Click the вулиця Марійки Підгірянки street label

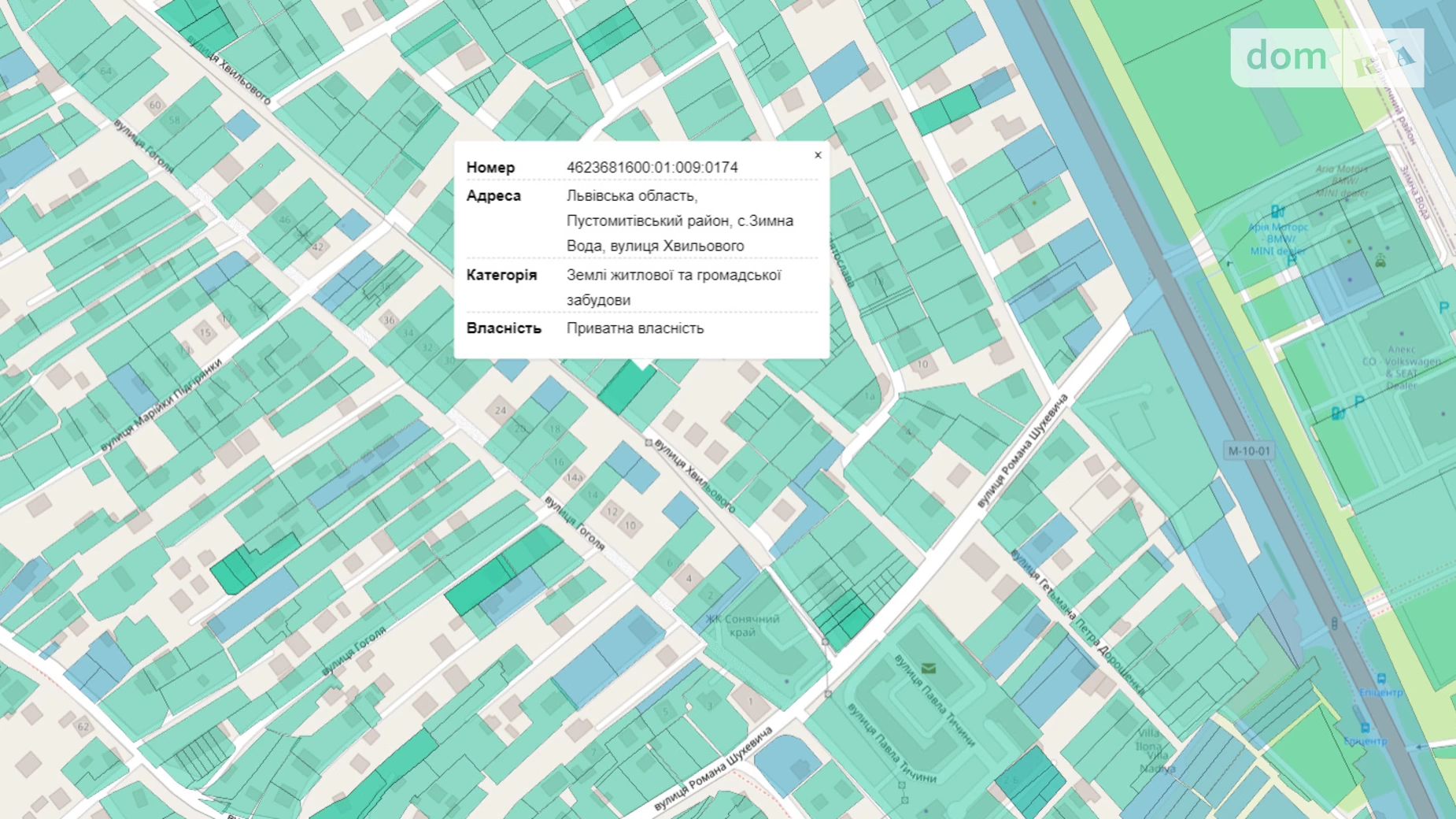coord(161,406)
